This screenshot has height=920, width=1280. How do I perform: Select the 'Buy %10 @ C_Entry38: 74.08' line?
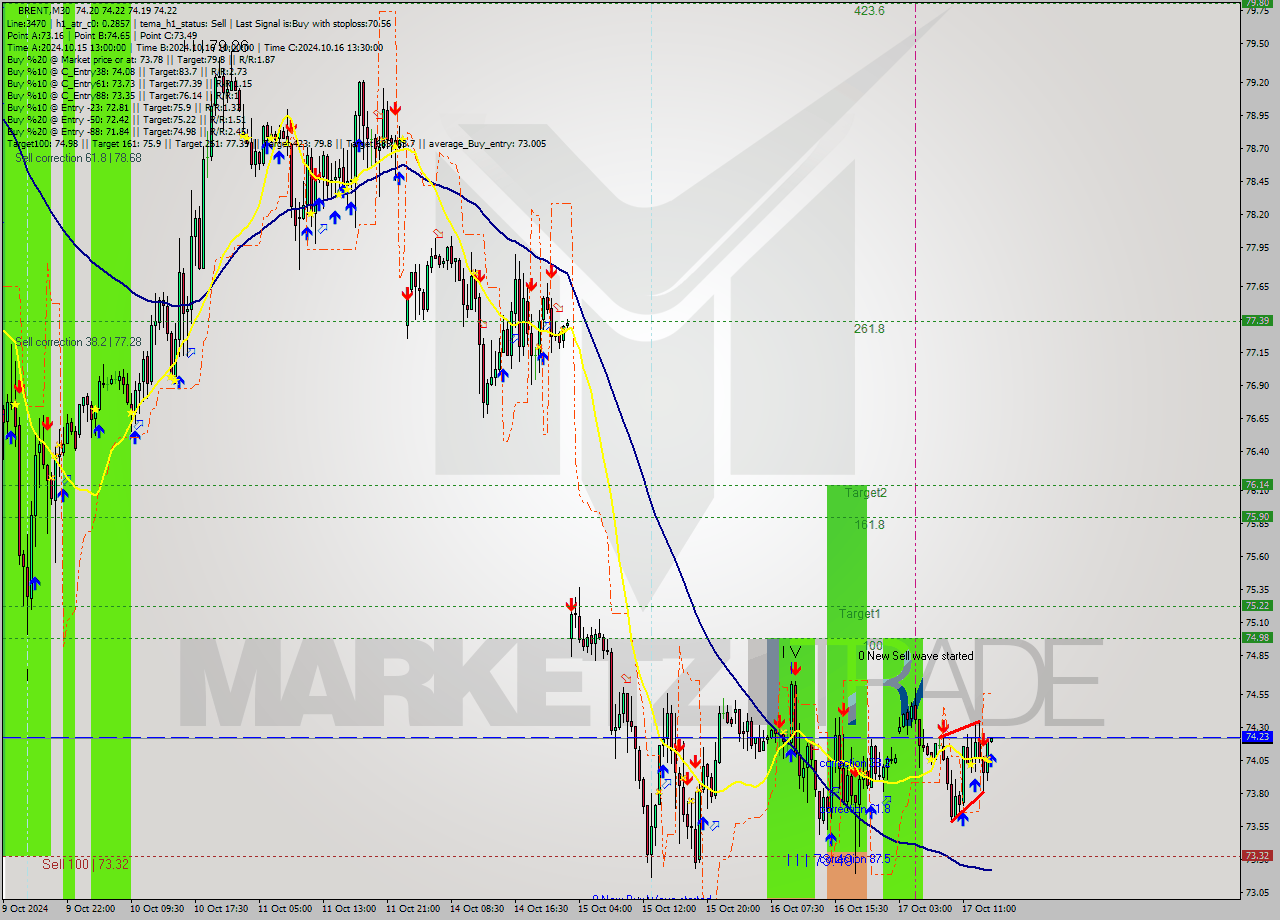pyautogui.click(x=70, y=71)
